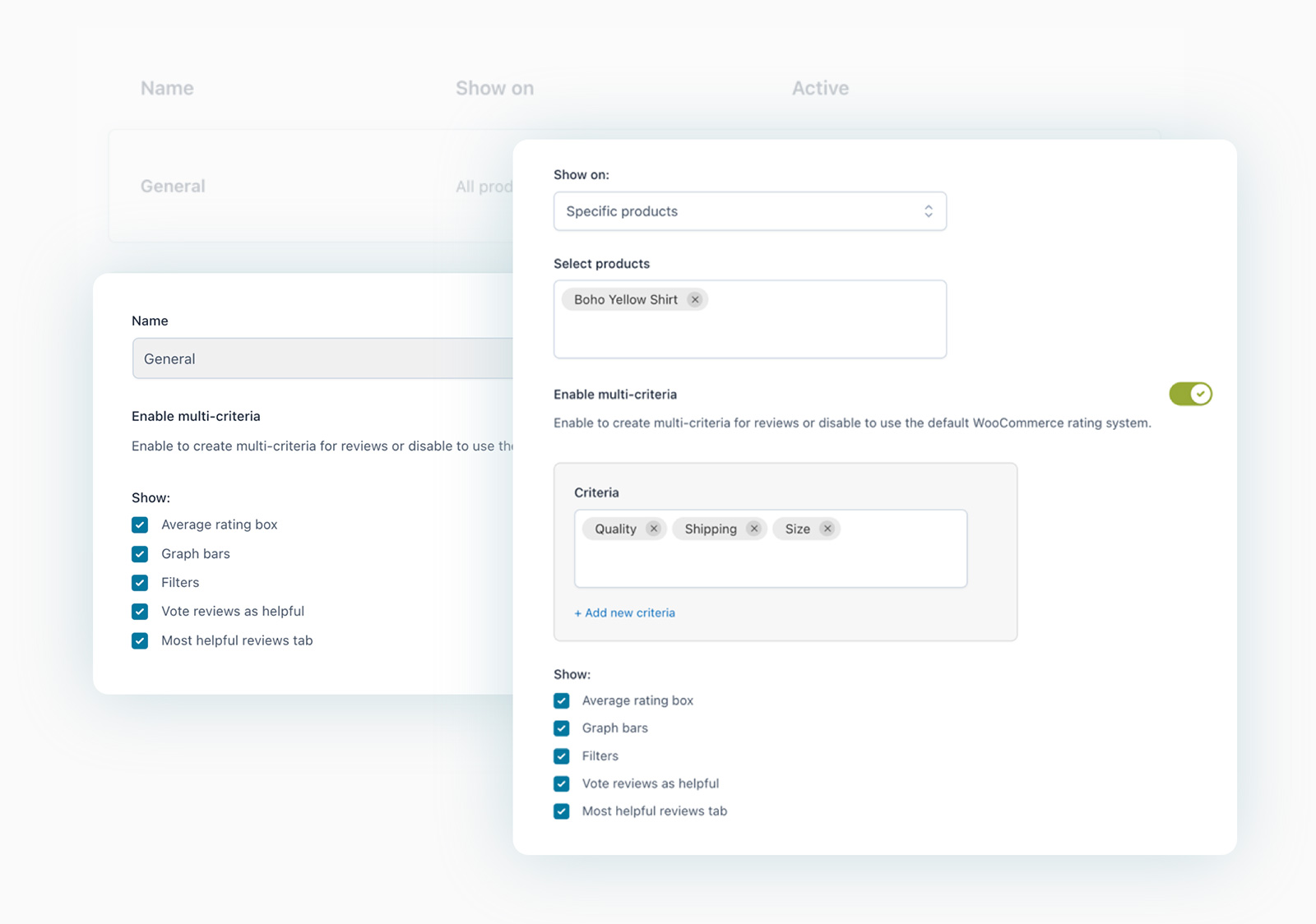Image resolution: width=1316 pixels, height=924 pixels.
Task: Remove the Size criteria tag
Action: [827, 529]
